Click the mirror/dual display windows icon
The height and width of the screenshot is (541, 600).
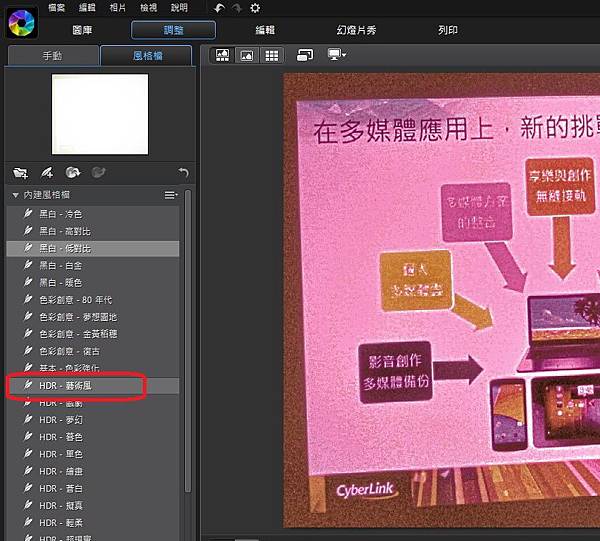pos(305,55)
